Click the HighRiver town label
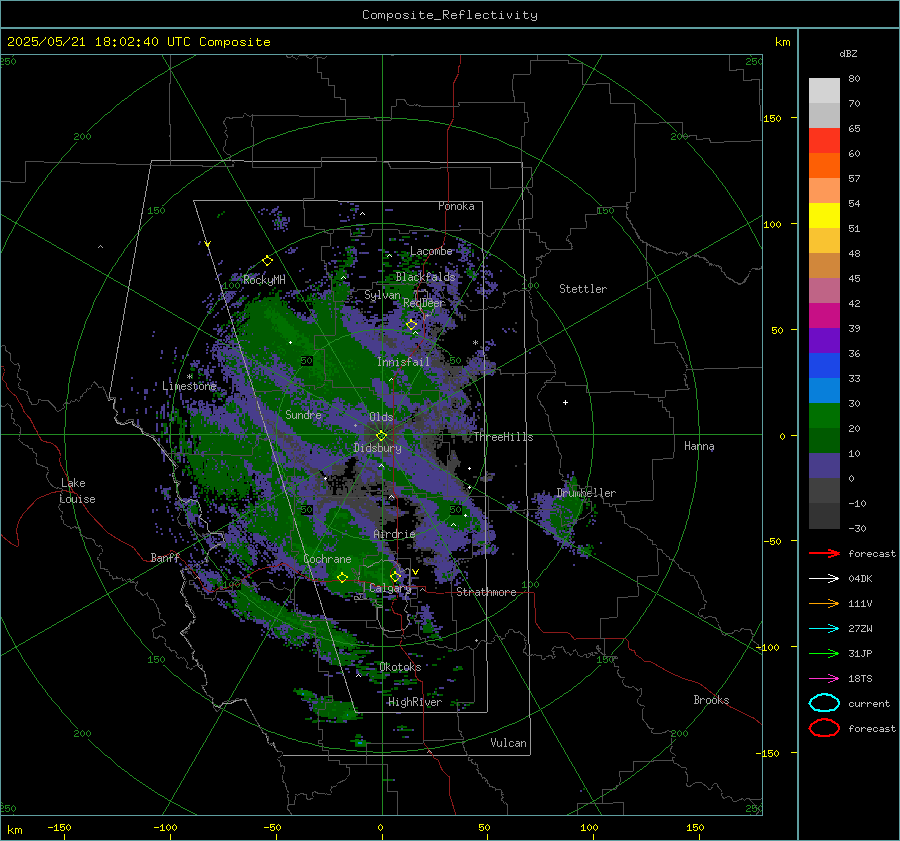The height and width of the screenshot is (841, 900). (415, 702)
